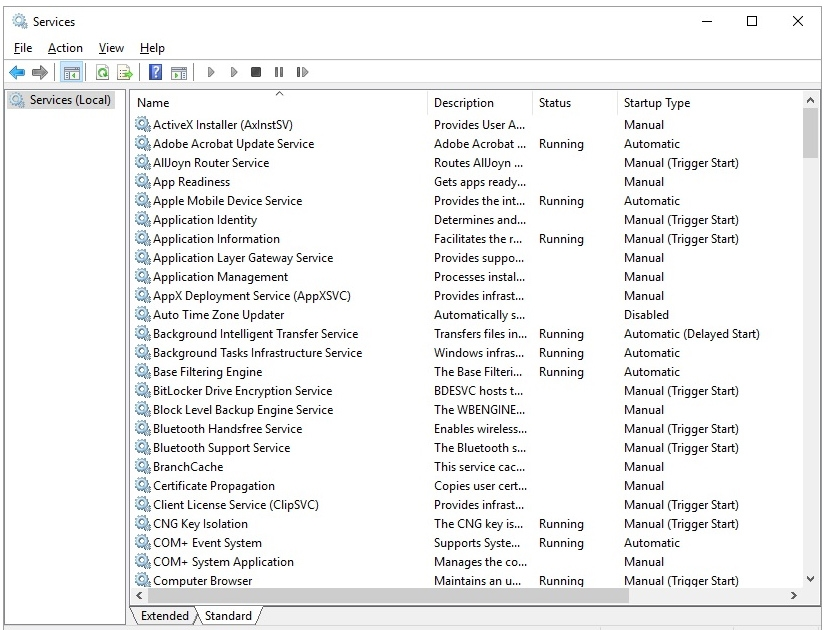Select the Bluetooth Handsfree Service row
The height and width of the screenshot is (630, 827).
(467, 428)
